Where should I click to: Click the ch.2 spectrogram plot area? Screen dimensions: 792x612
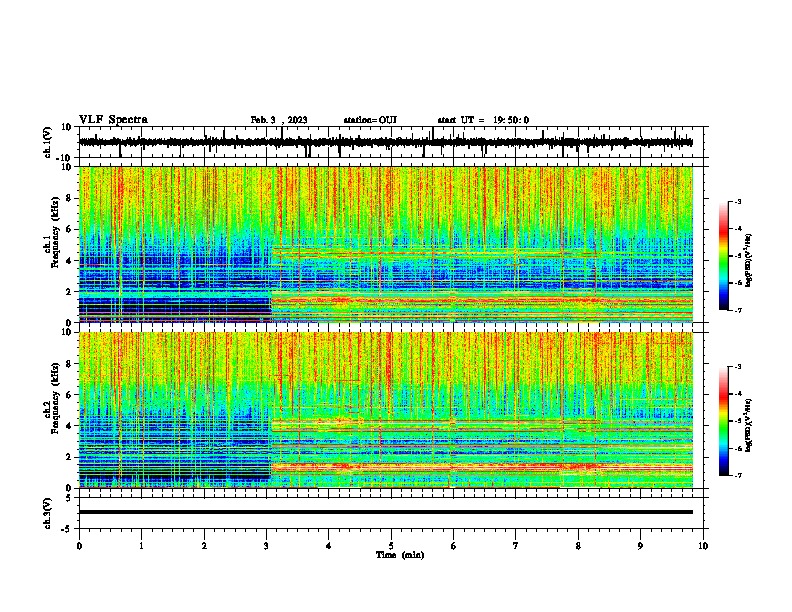(386, 410)
